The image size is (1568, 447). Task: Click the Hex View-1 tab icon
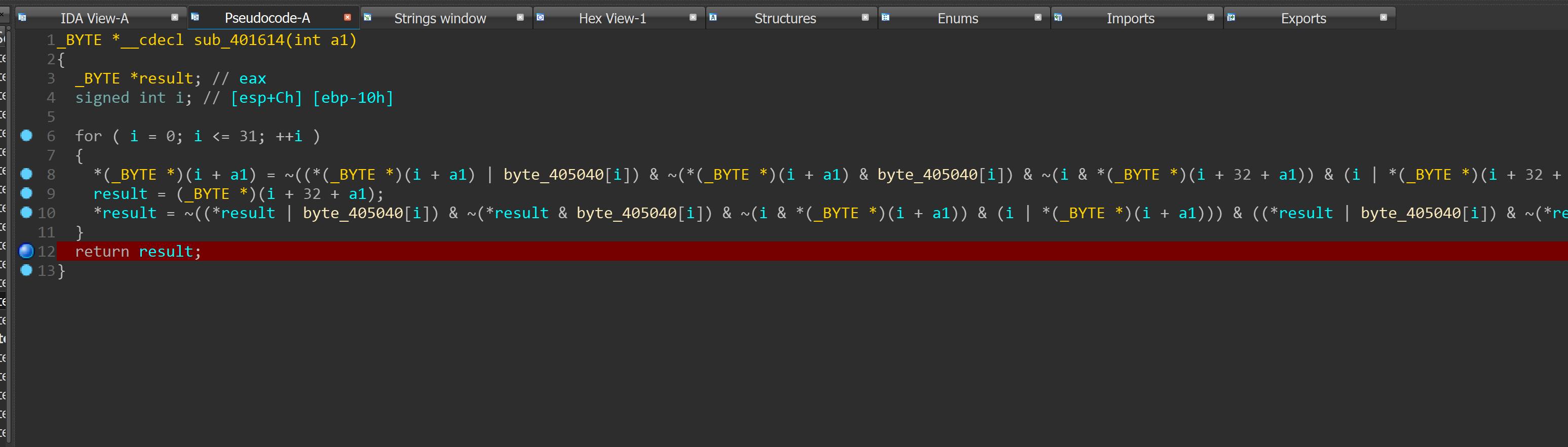(540, 18)
